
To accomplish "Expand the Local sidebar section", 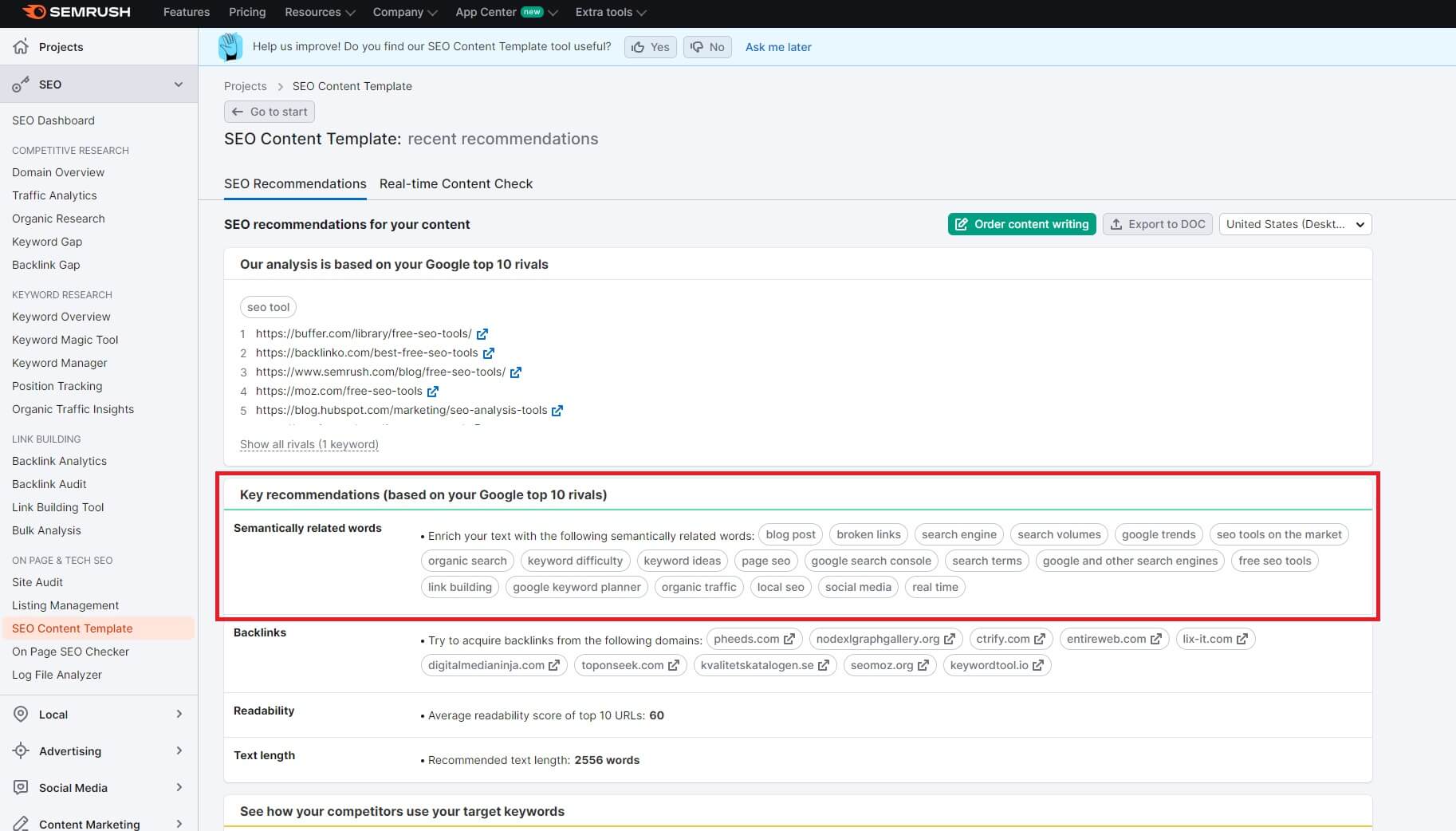I will click(x=179, y=714).
